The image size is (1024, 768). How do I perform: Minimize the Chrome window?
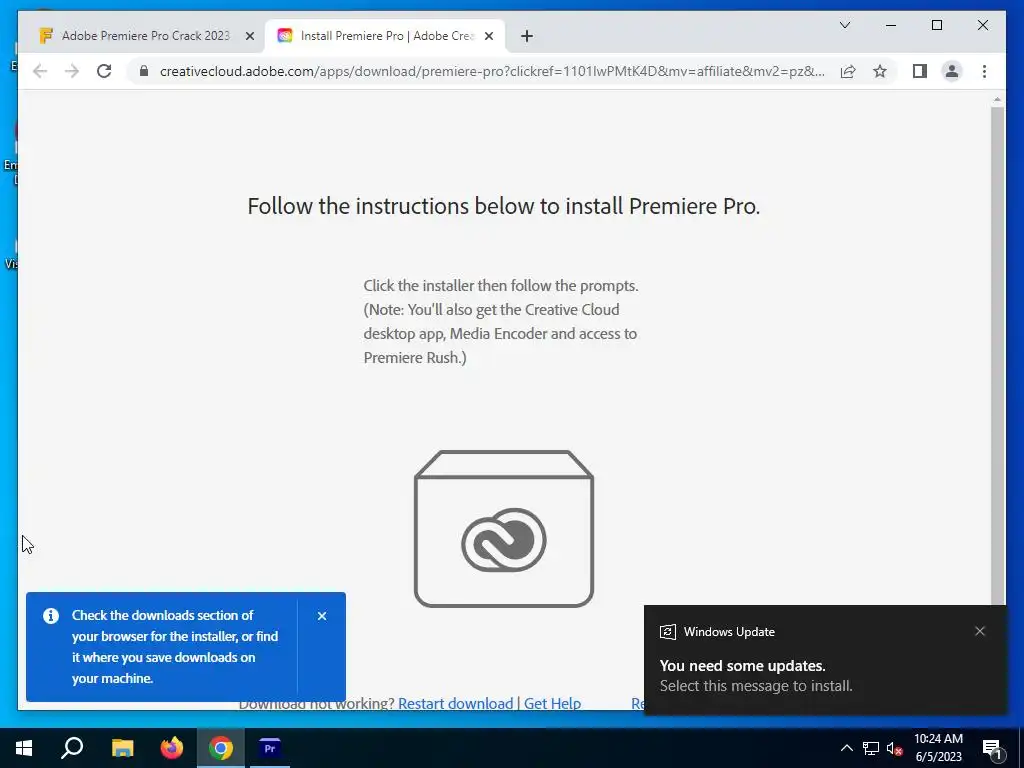point(891,25)
